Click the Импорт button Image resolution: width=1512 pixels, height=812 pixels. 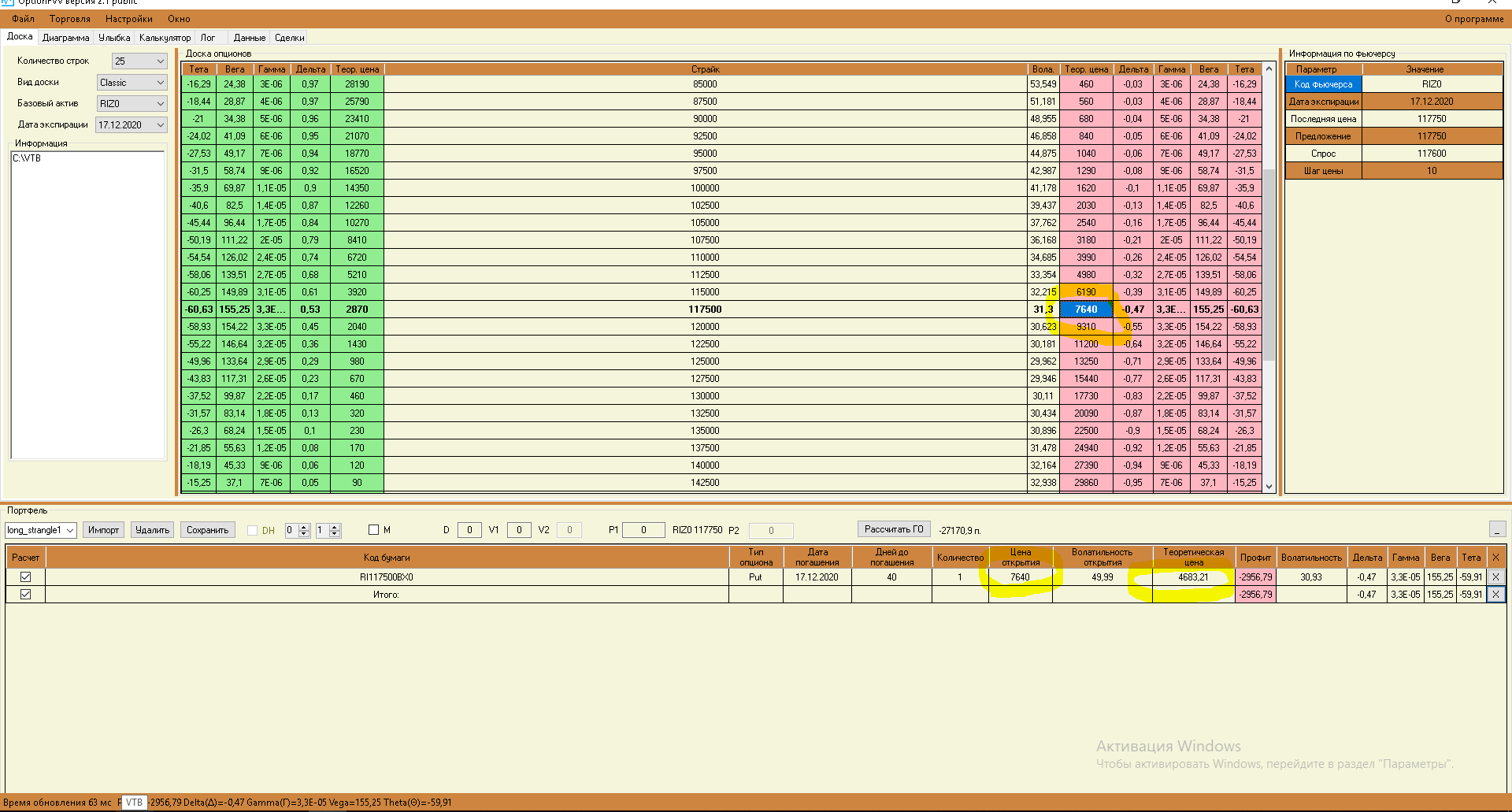point(103,530)
